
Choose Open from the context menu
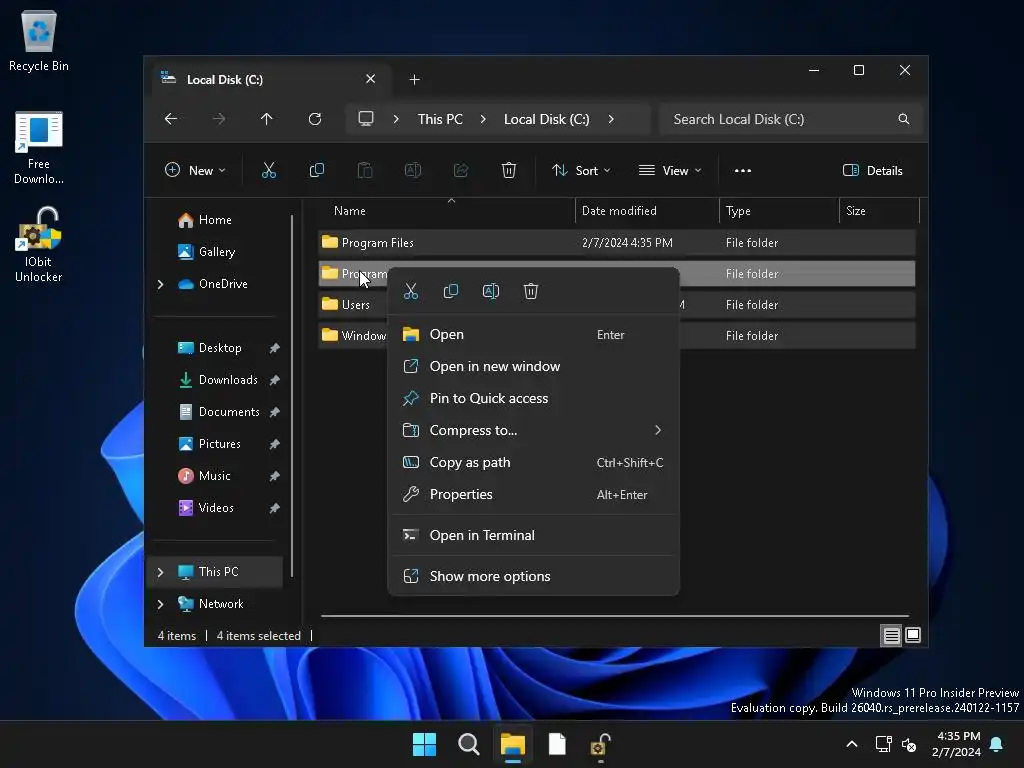[534, 334]
